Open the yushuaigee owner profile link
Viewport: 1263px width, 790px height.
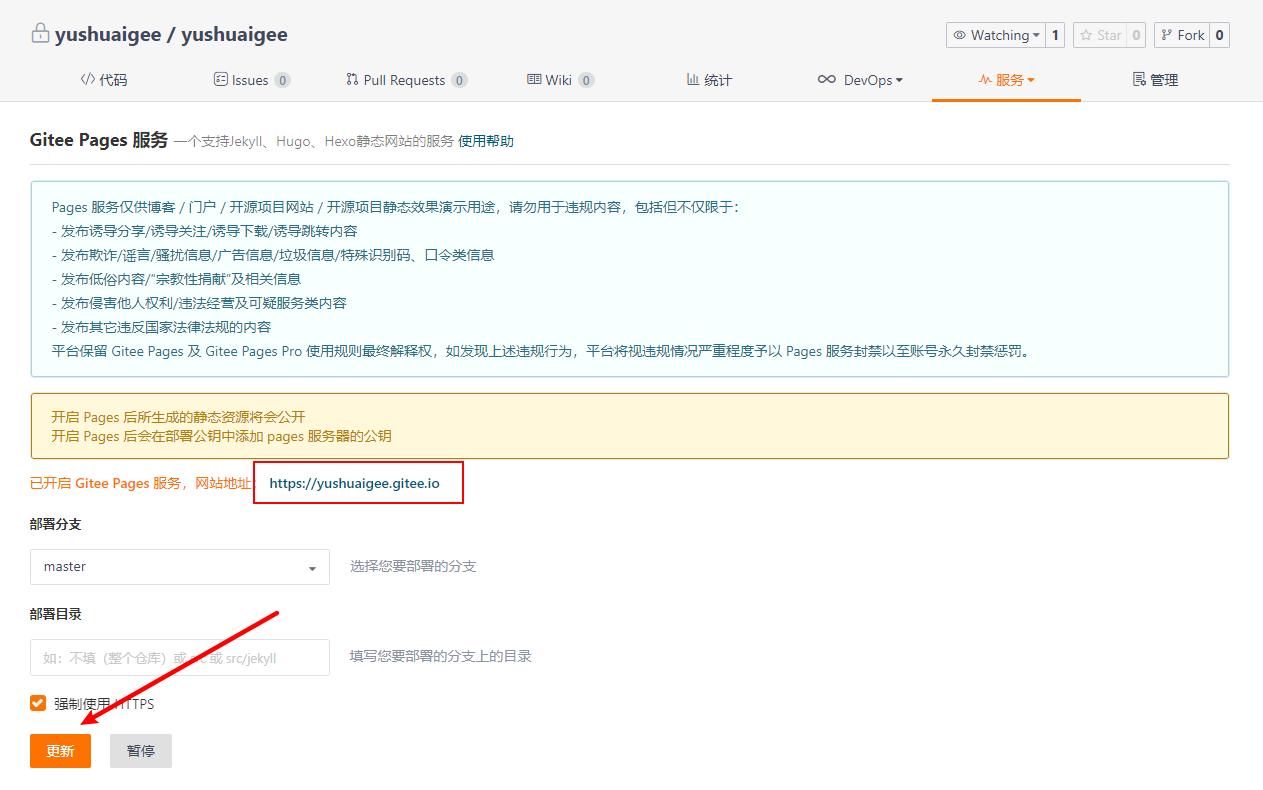[x=108, y=34]
